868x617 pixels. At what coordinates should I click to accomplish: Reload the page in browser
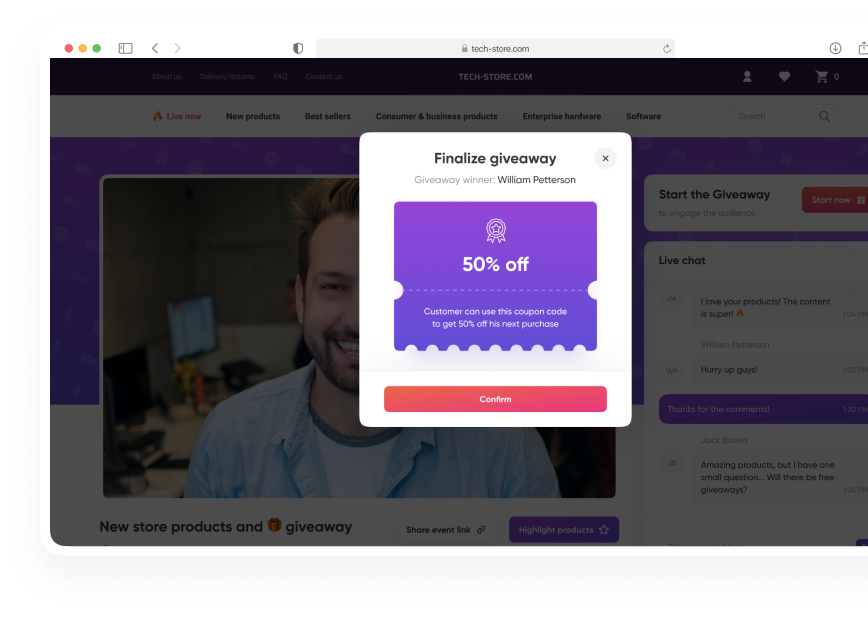pyautogui.click(x=666, y=49)
